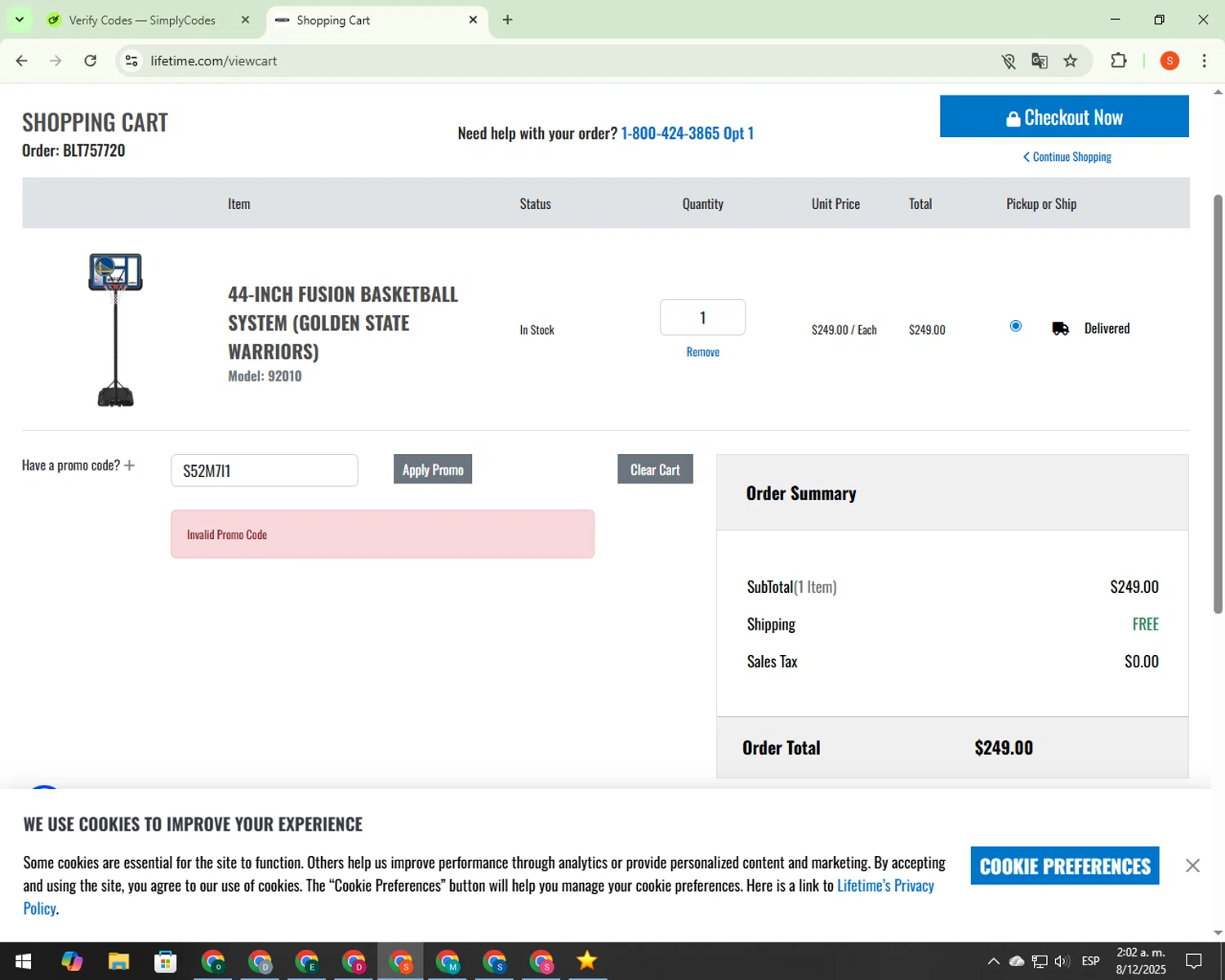The width and height of the screenshot is (1225, 980).
Task: Open the Chrome profile avatar S
Action: point(1169,60)
